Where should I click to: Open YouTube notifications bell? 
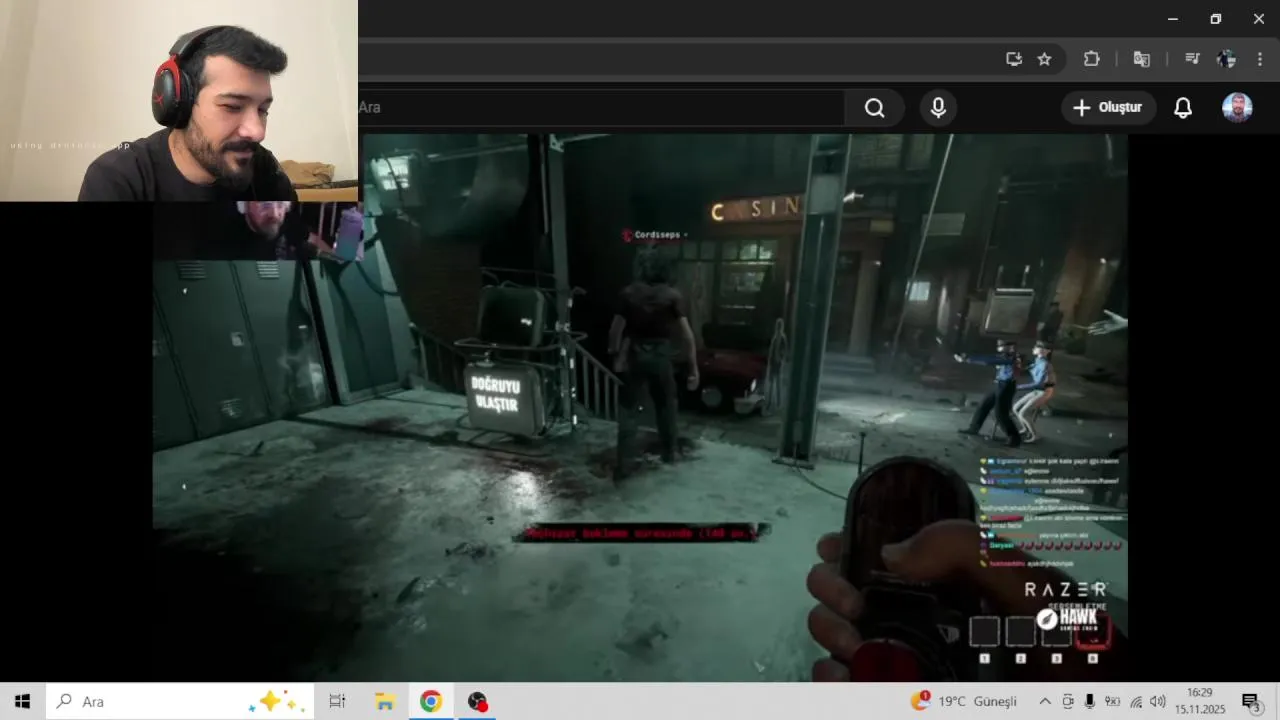point(1183,108)
